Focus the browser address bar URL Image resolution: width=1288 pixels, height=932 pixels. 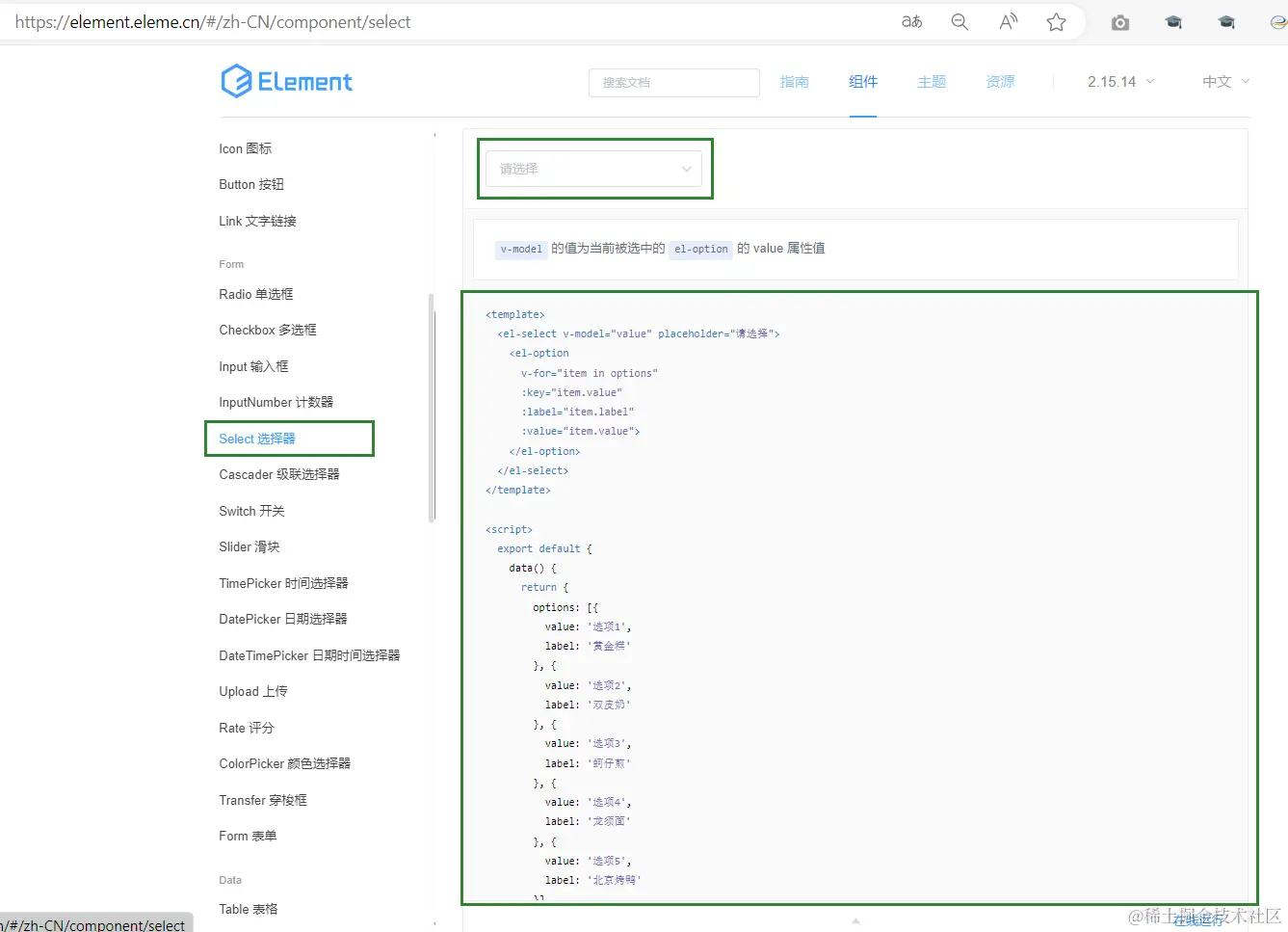[213, 22]
